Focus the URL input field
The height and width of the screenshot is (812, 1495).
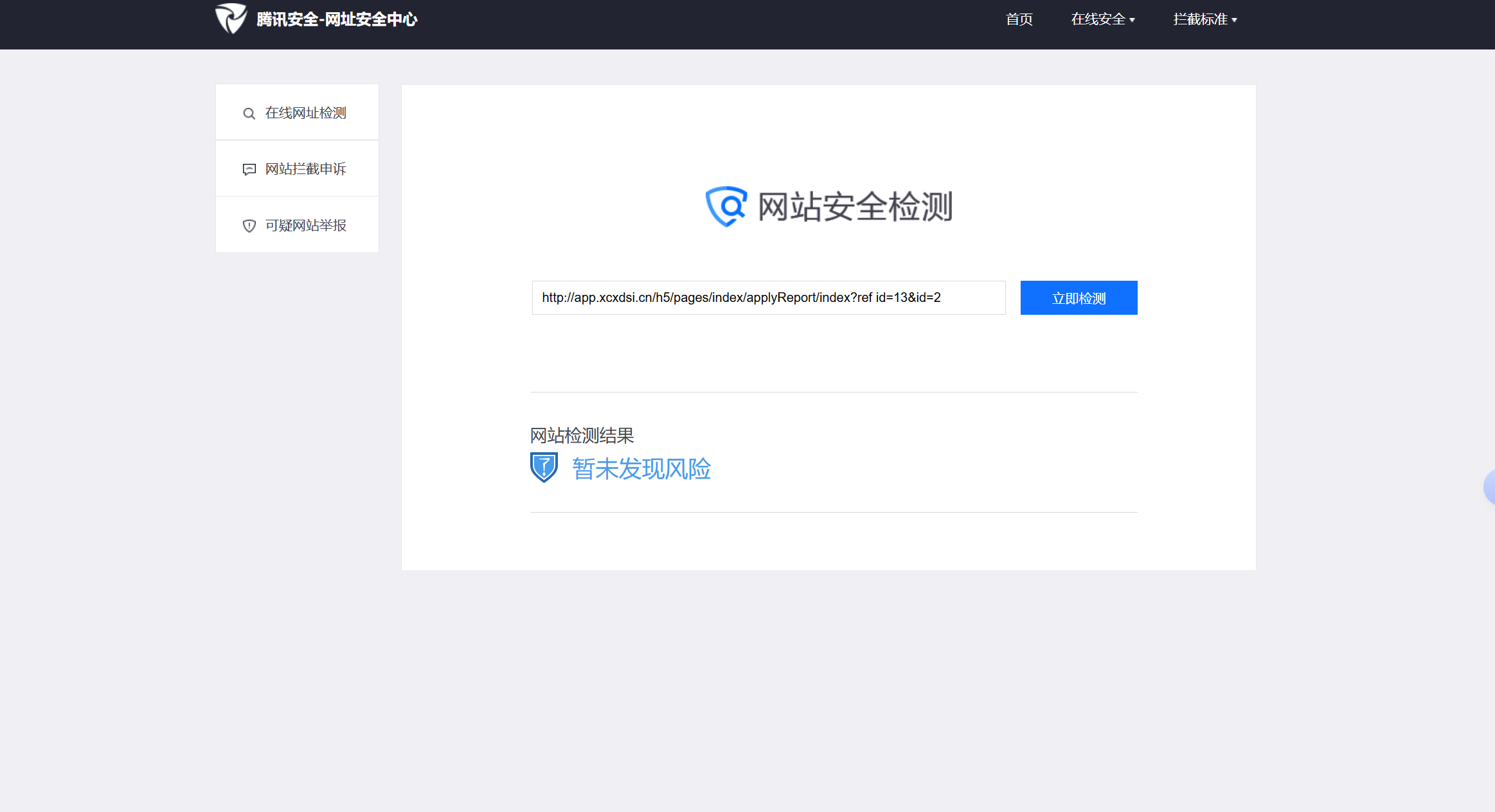[x=768, y=297]
